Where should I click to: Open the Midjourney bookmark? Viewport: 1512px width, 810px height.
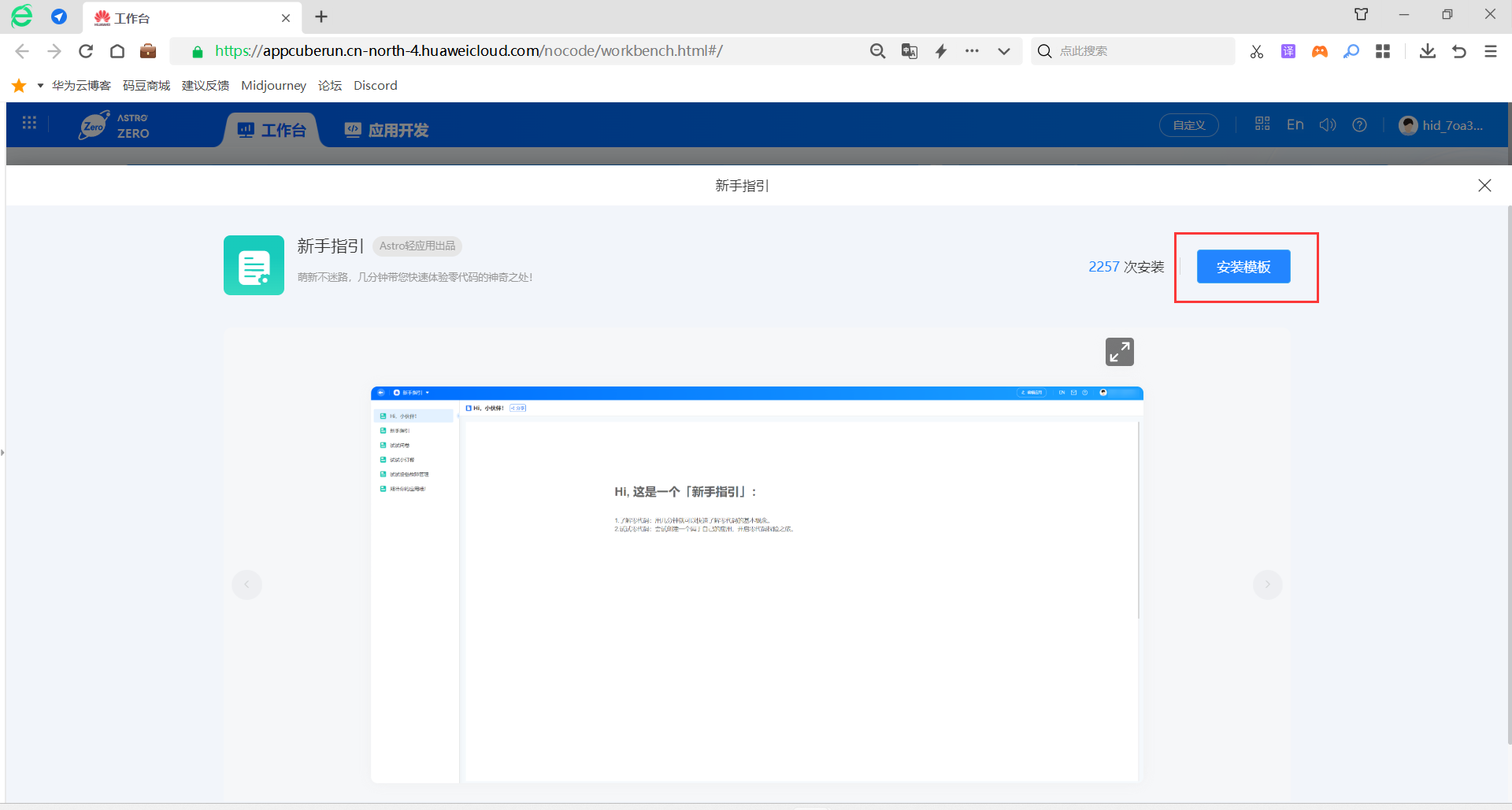273,85
